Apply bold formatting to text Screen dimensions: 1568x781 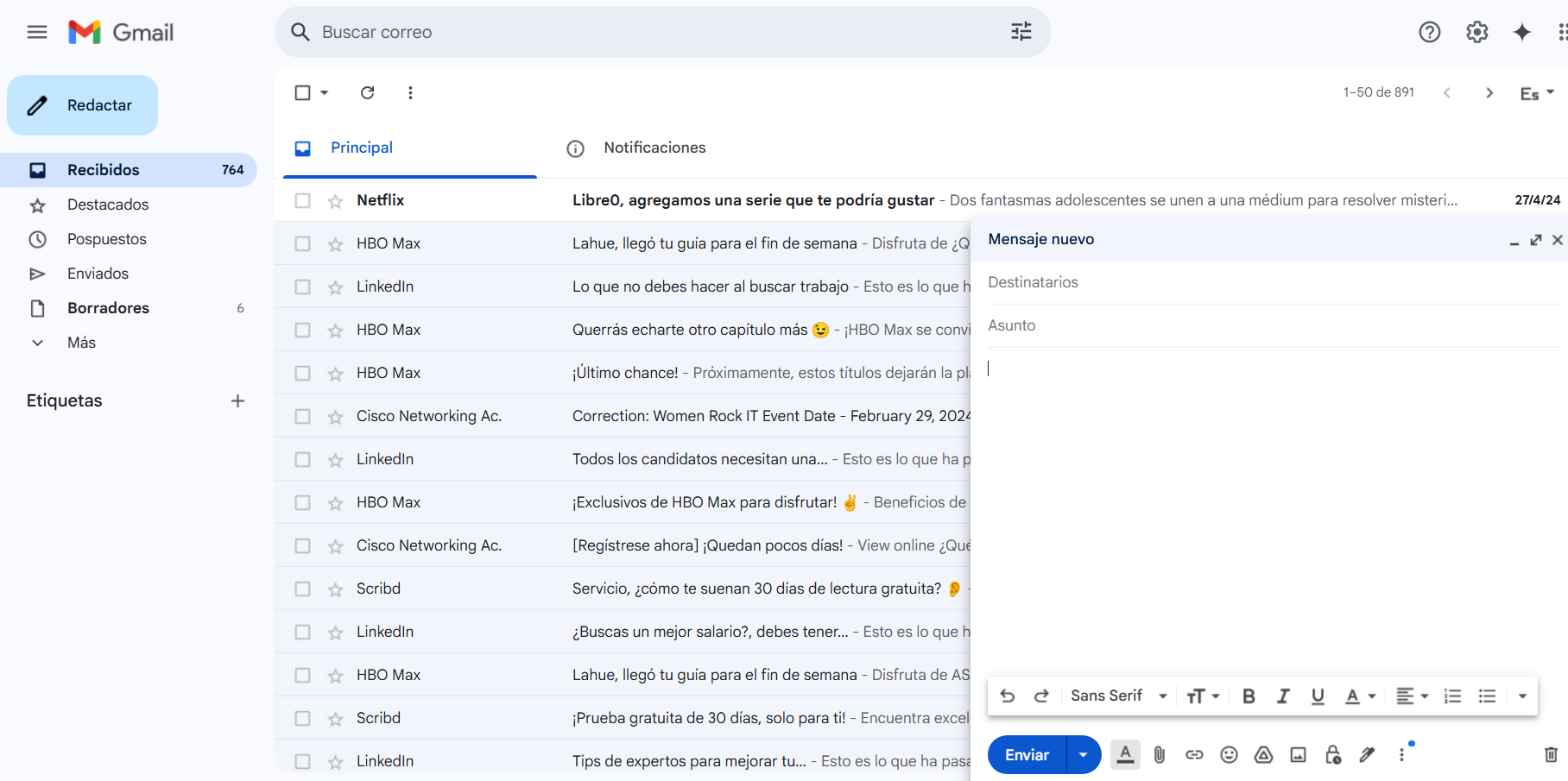1249,696
